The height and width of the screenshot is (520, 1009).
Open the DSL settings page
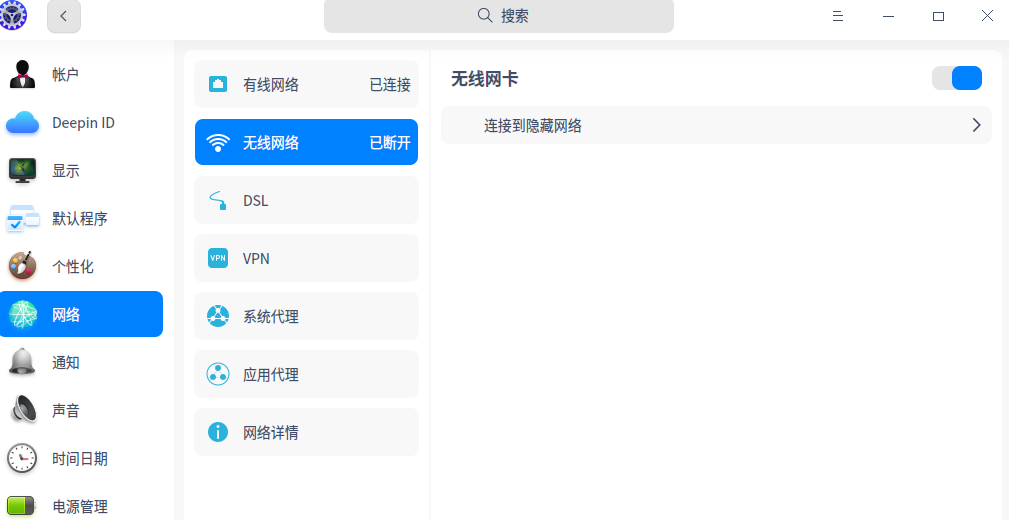(306, 200)
